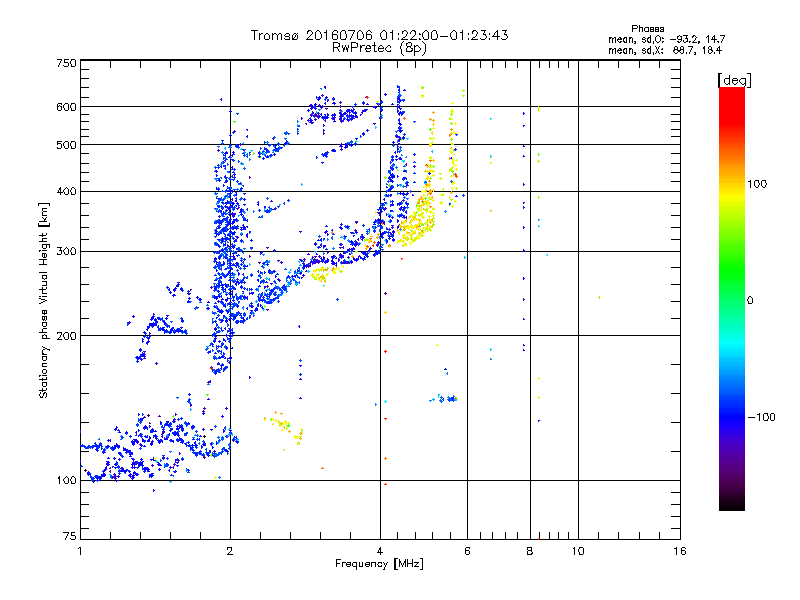Click the 'mean, sd,O: -93.2, 14.7' line
The image size is (800, 600).
(x=666, y=39)
